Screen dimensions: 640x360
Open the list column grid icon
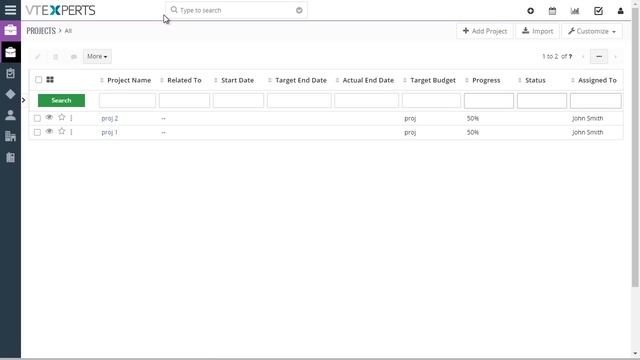click(x=50, y=80)
